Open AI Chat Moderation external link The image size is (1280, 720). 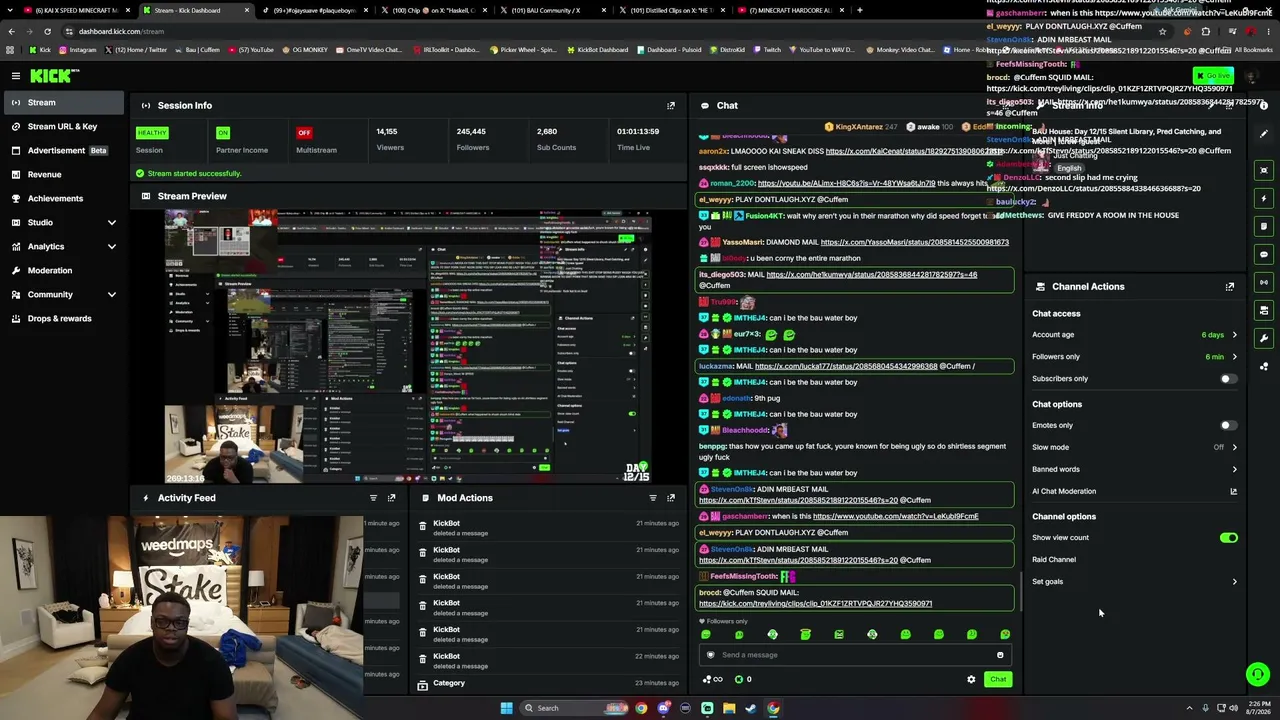pos(1233,491)
